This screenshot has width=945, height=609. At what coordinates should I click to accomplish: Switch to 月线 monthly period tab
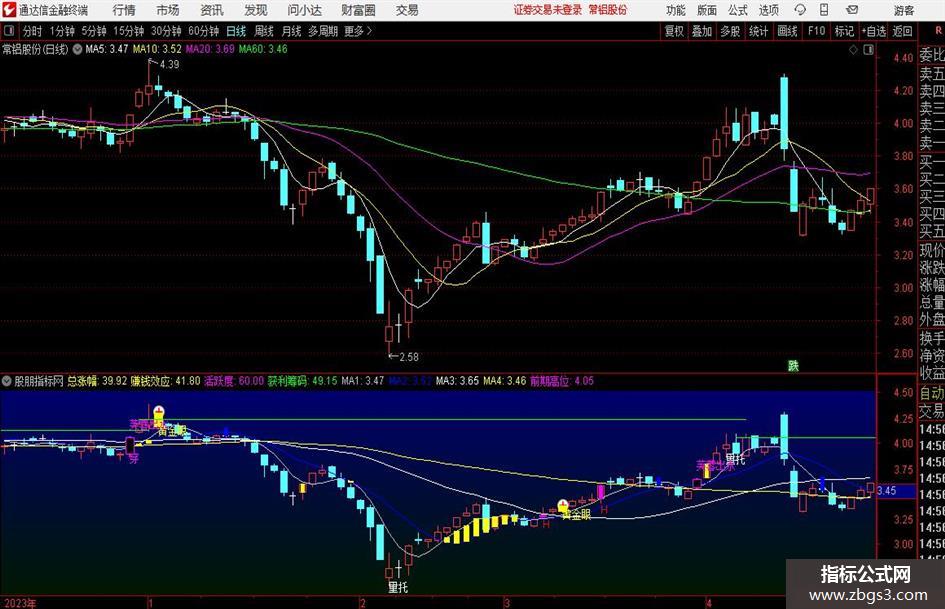[292, 31]
